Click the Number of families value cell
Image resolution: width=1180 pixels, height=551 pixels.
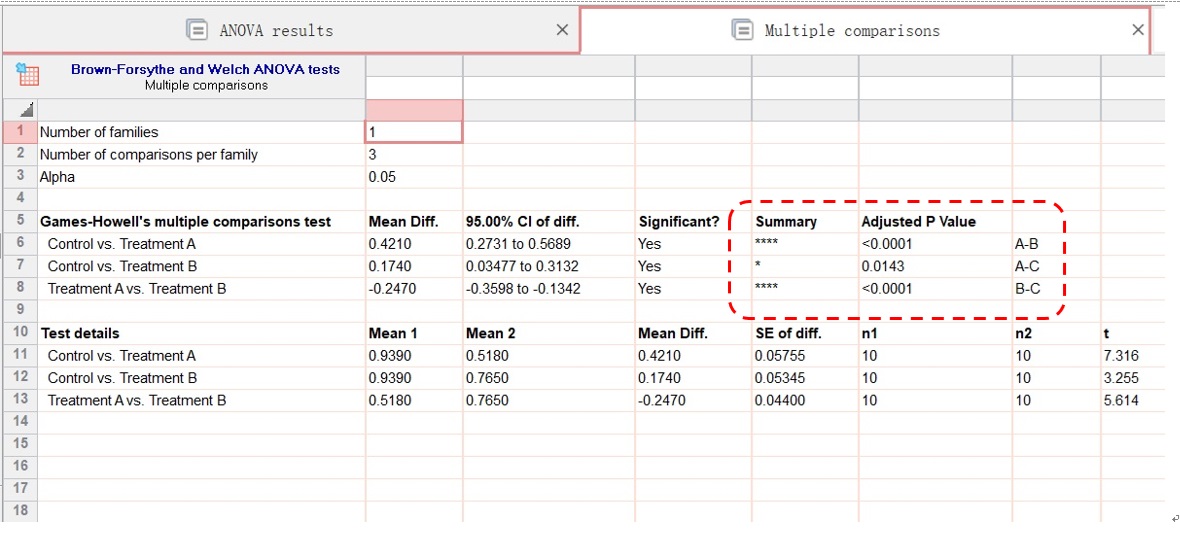(414, 132)
